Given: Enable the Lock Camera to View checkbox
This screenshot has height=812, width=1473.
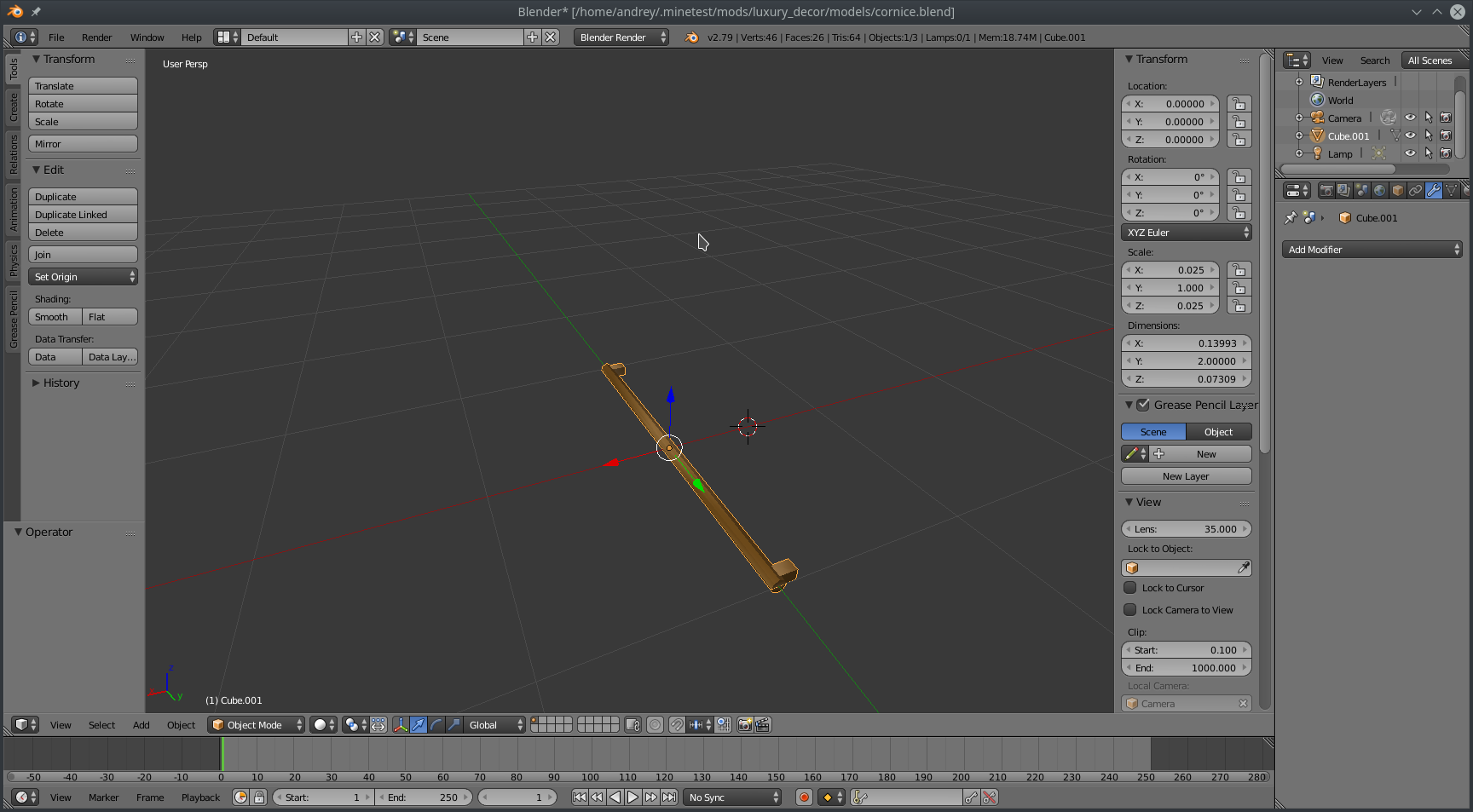Looking at the screenshot, I should point(1129,610).
